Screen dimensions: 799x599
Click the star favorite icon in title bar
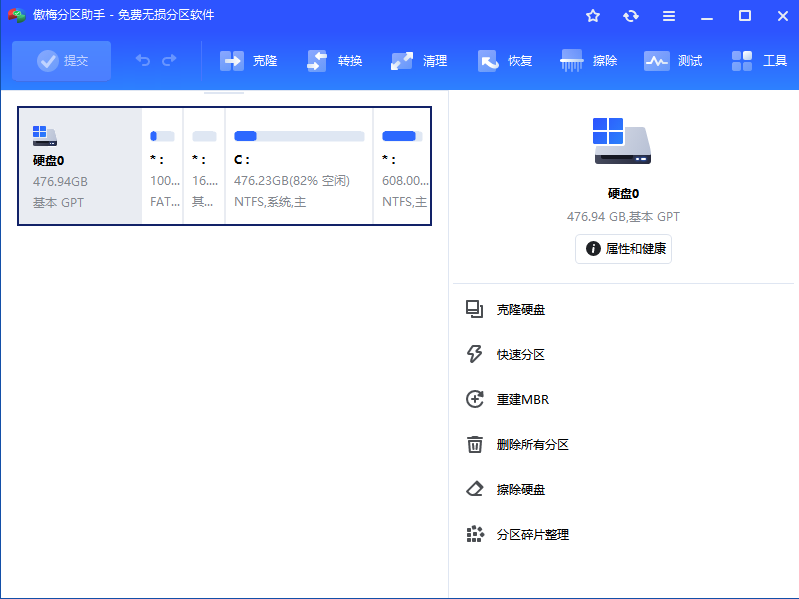(x=593, y=16)
